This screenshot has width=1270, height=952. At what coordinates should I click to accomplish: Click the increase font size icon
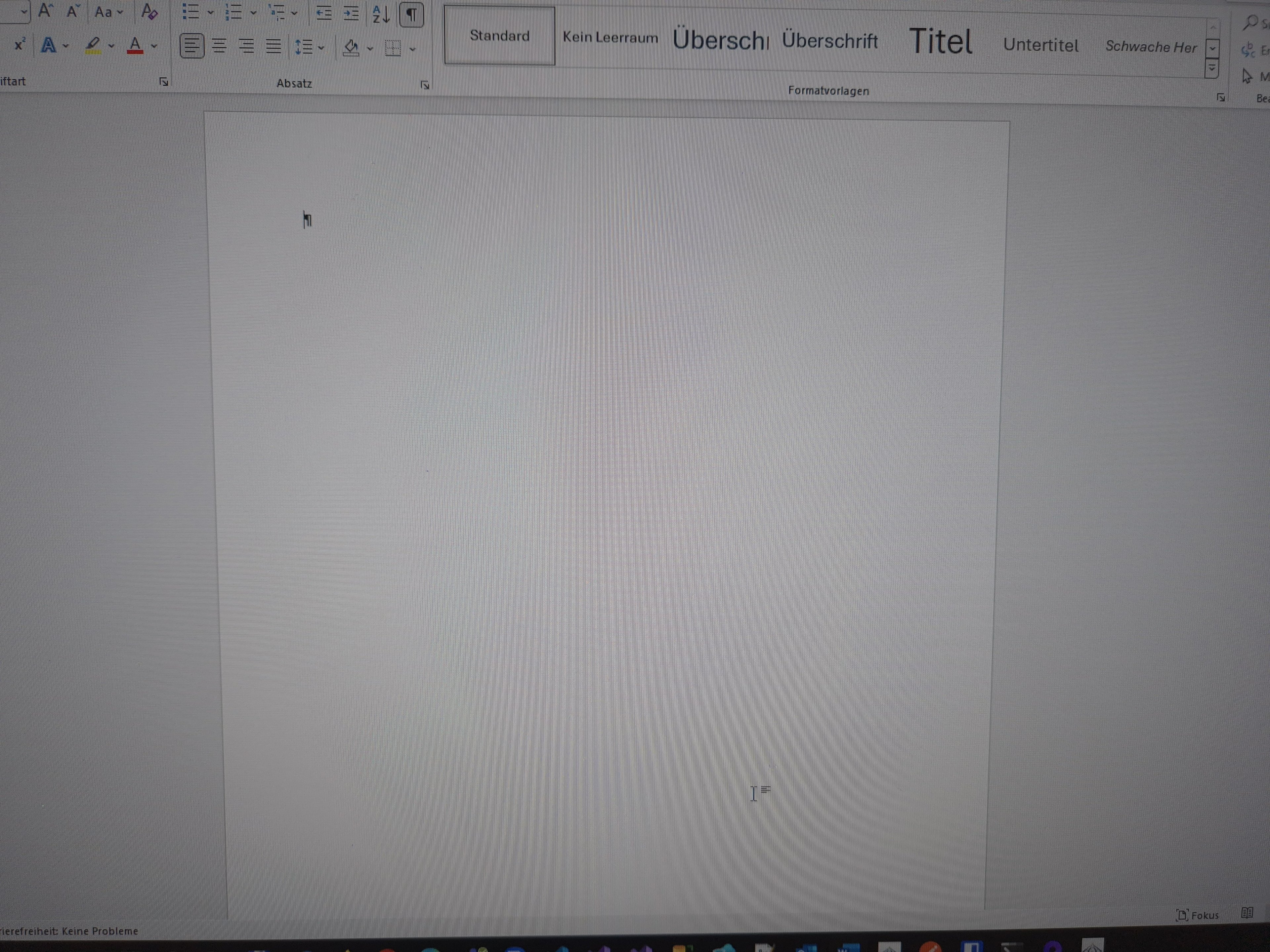click(45, 11)
